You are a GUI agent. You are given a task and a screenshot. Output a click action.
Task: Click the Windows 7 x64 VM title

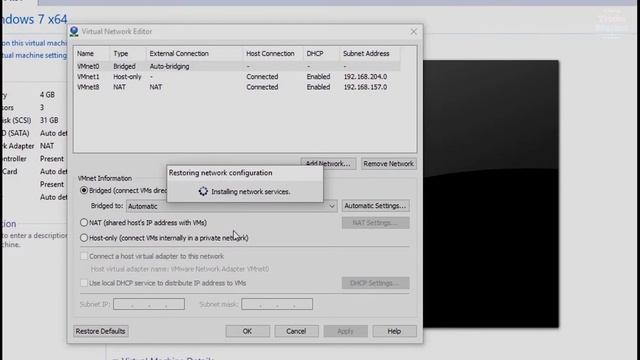pyautogui.click(x=34, y=20)
